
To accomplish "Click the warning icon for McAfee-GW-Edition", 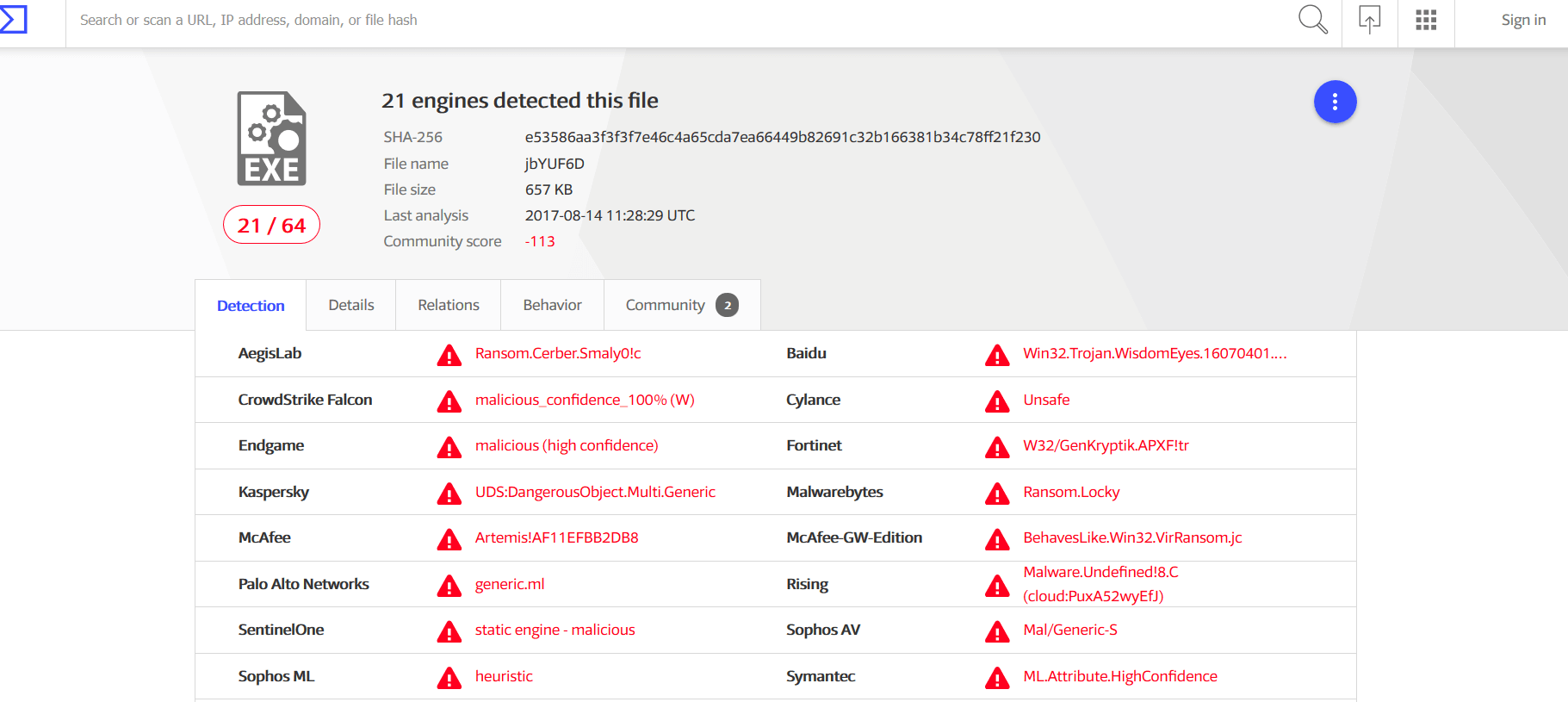I will point(997,539).
